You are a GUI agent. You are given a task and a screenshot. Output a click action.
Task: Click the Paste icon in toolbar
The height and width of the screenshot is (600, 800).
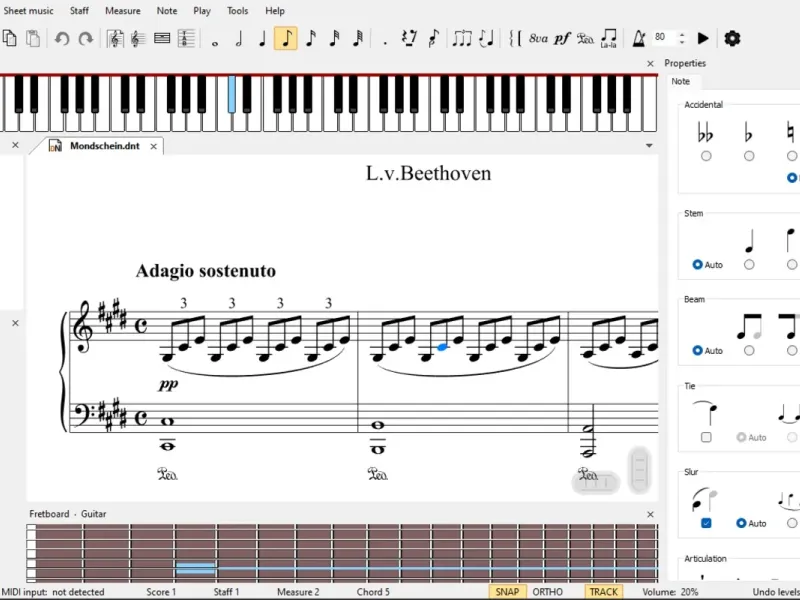click(x=33, y=39)
